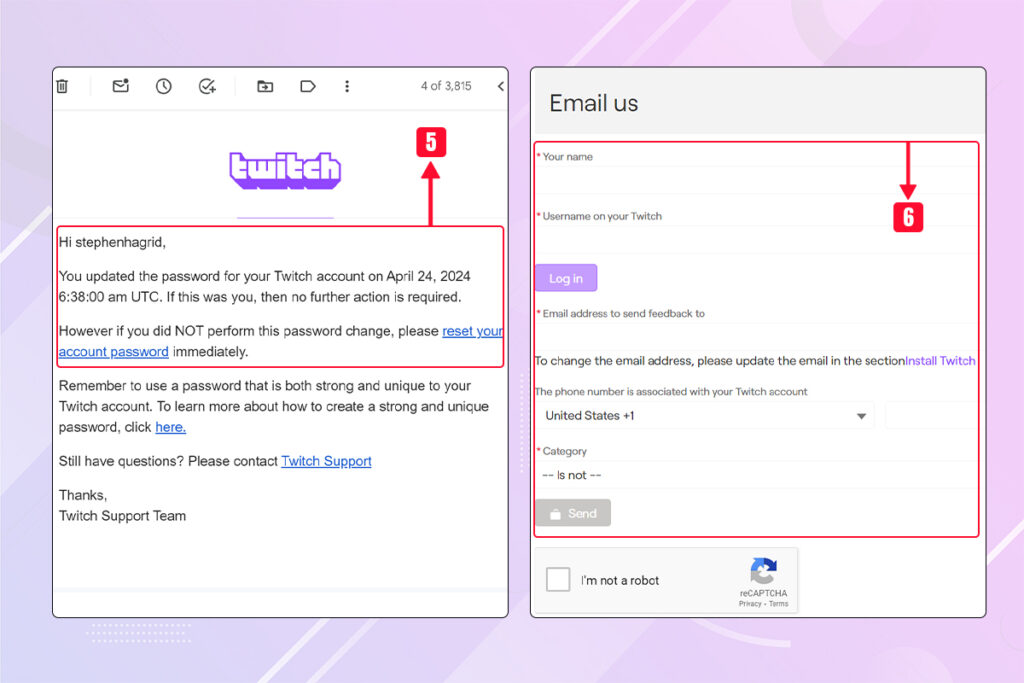Move the email to another folder

tap(264, 86)
